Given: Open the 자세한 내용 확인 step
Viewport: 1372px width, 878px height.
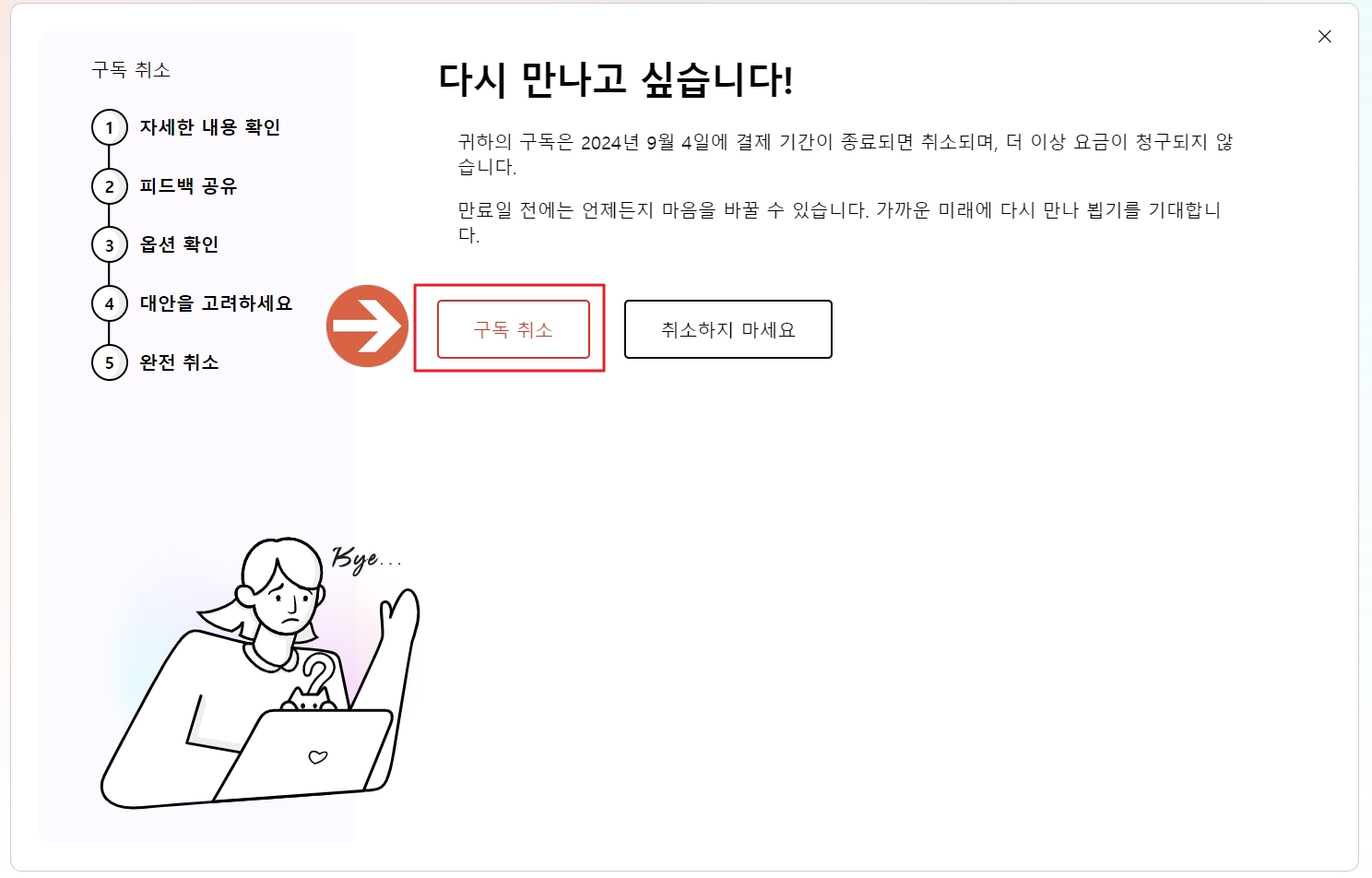Looking at the screenshot, I should [210, 127].
